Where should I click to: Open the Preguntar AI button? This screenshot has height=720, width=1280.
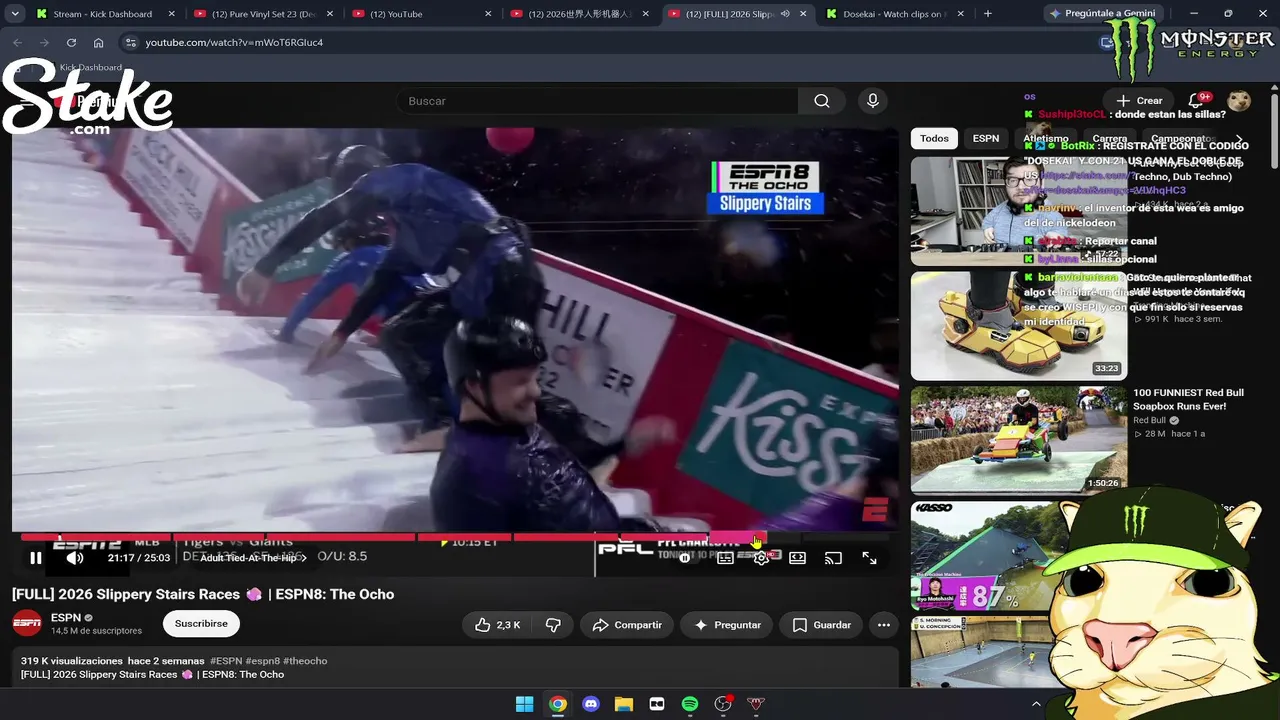(x=727, y=625)
